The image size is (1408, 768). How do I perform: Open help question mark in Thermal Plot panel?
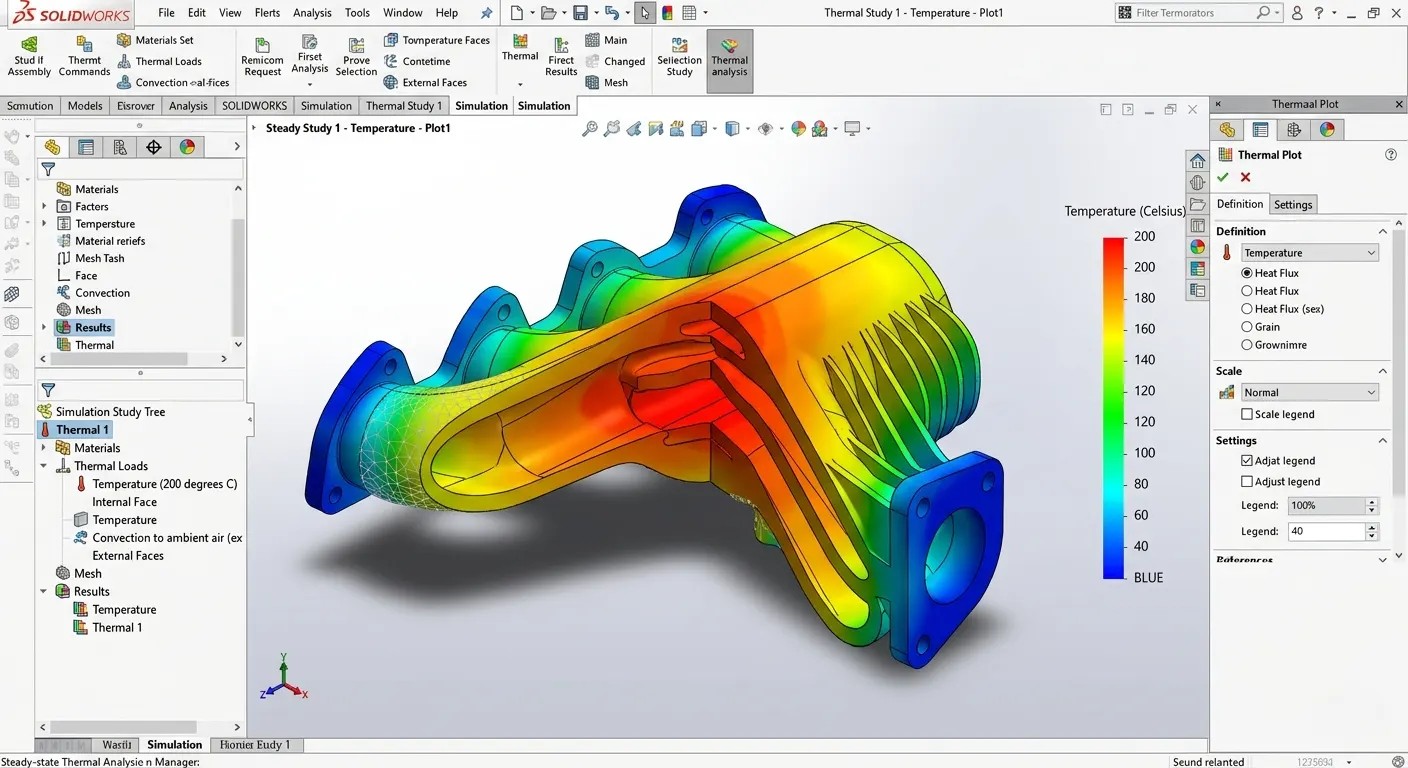click(1390, 155)
